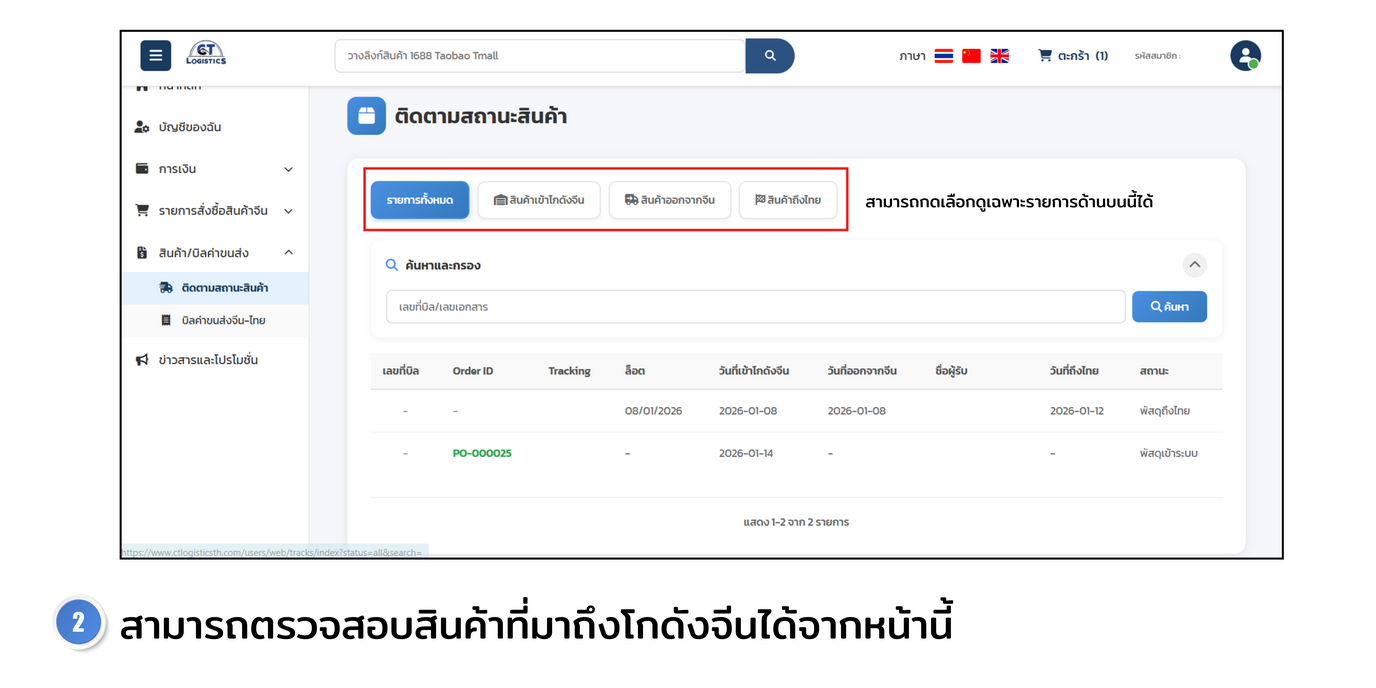Click the blue ค้นหา button
This screenshot has height=688, width=1376.
click(1169, 307)
